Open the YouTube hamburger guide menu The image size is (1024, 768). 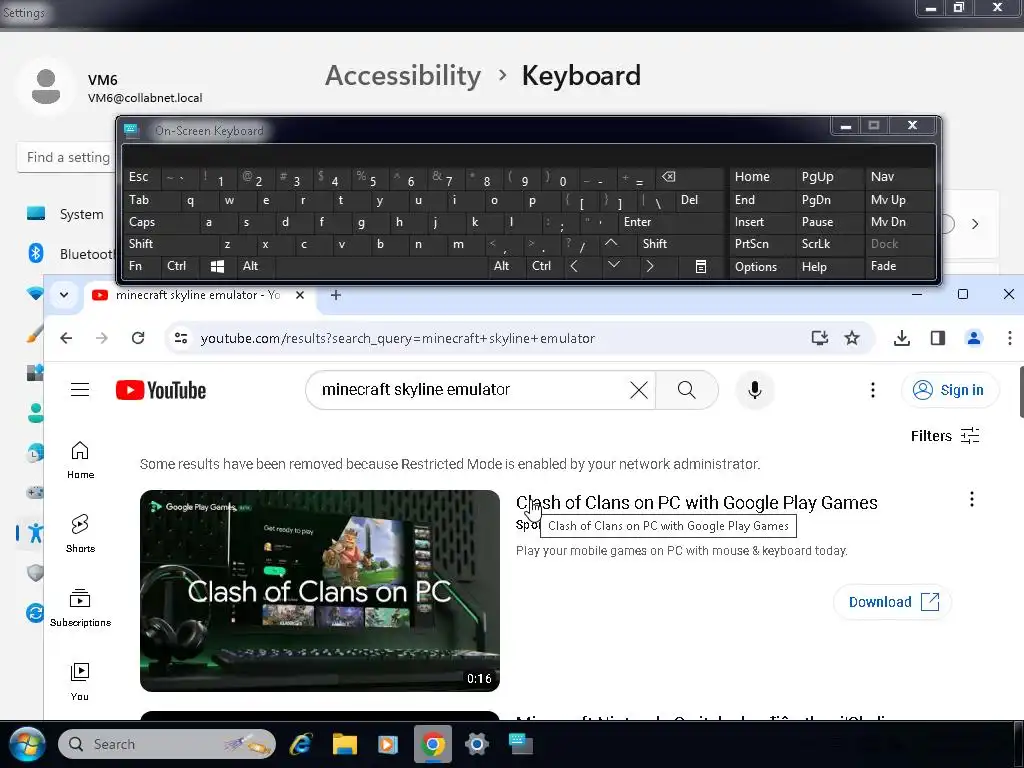(80, 390)
